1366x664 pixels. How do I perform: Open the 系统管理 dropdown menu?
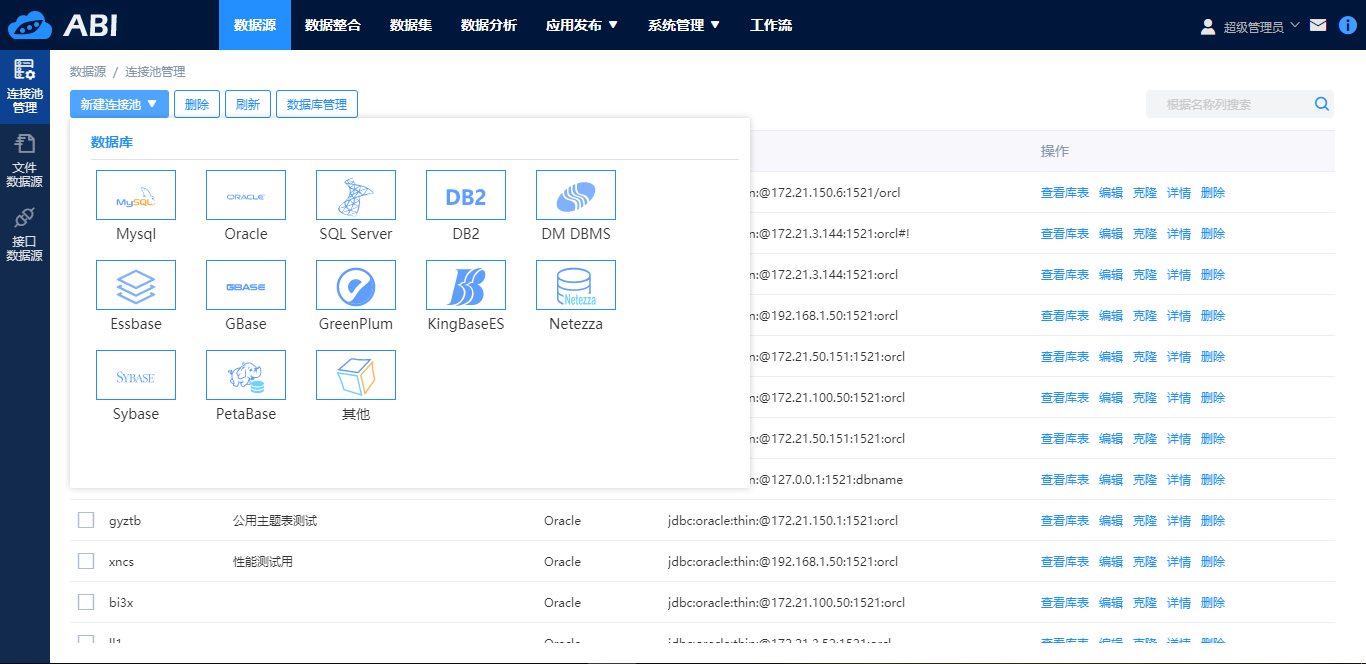point(684,24)
